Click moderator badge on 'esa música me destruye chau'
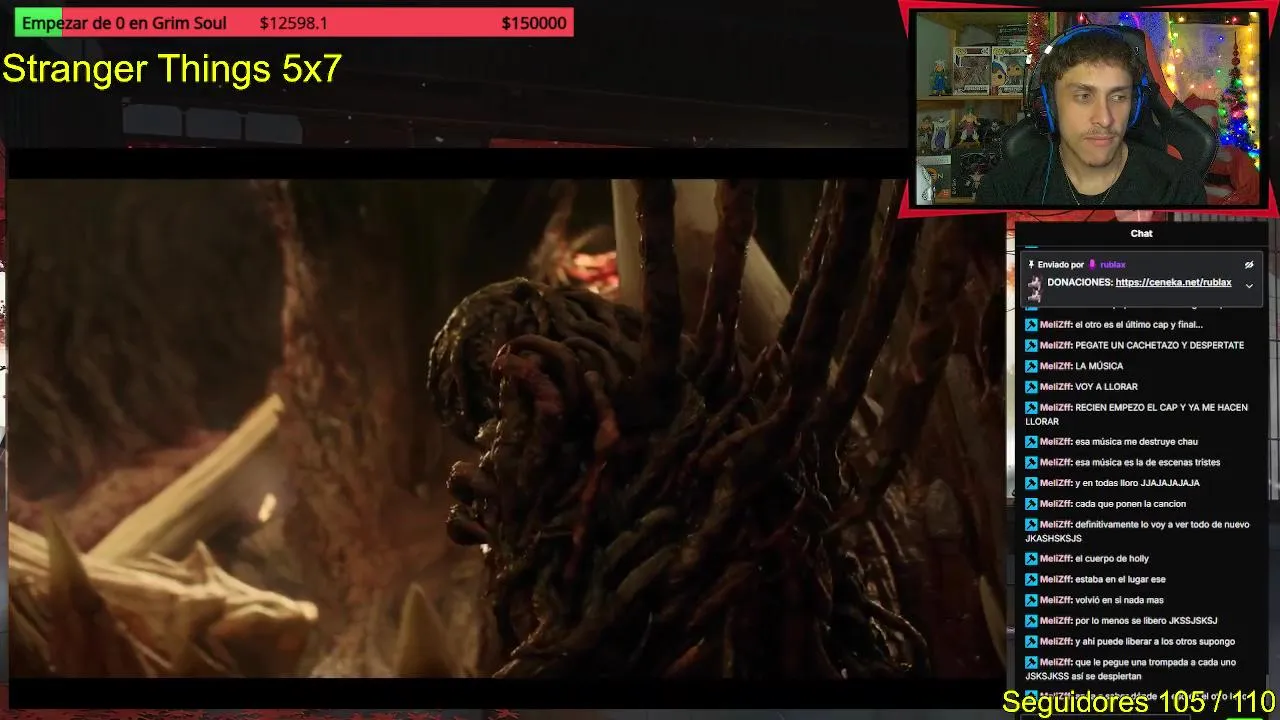Image resolution: width=1280 pixels, height=720 pixels. (1031, 442)
